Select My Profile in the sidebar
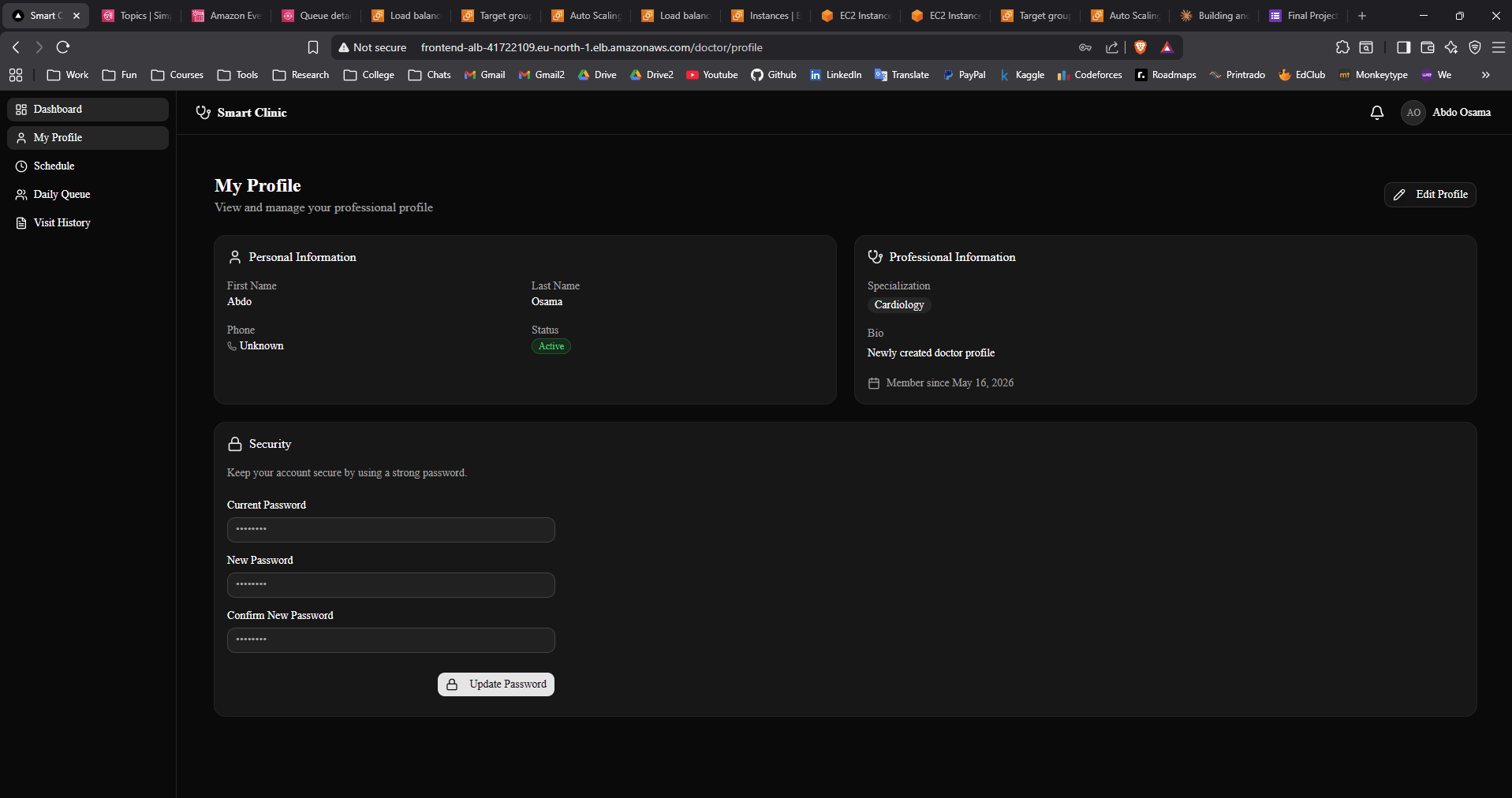The width and height of the screenshot is (1512, 798). 88,138
